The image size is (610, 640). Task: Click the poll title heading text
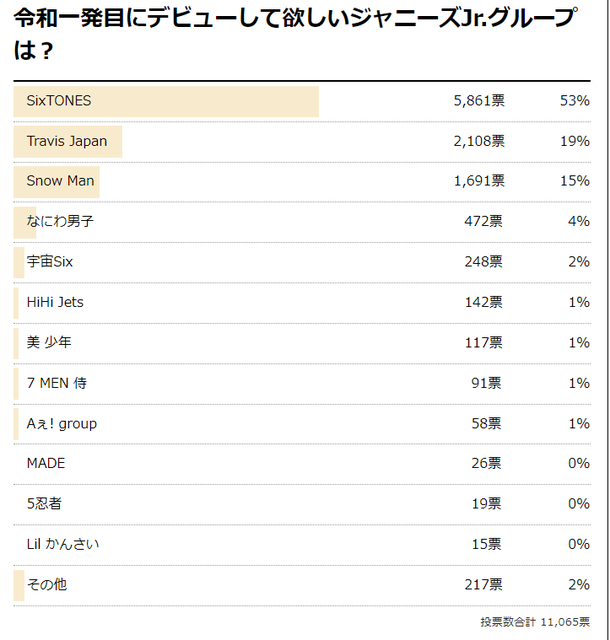click(x=296, y=34)
